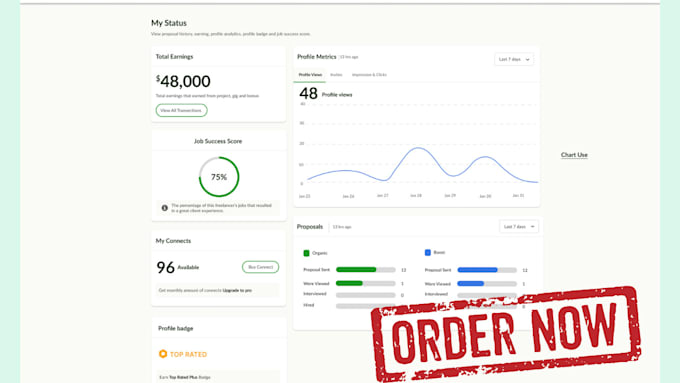Open the Upgrade to pro link

coord(237,290)
